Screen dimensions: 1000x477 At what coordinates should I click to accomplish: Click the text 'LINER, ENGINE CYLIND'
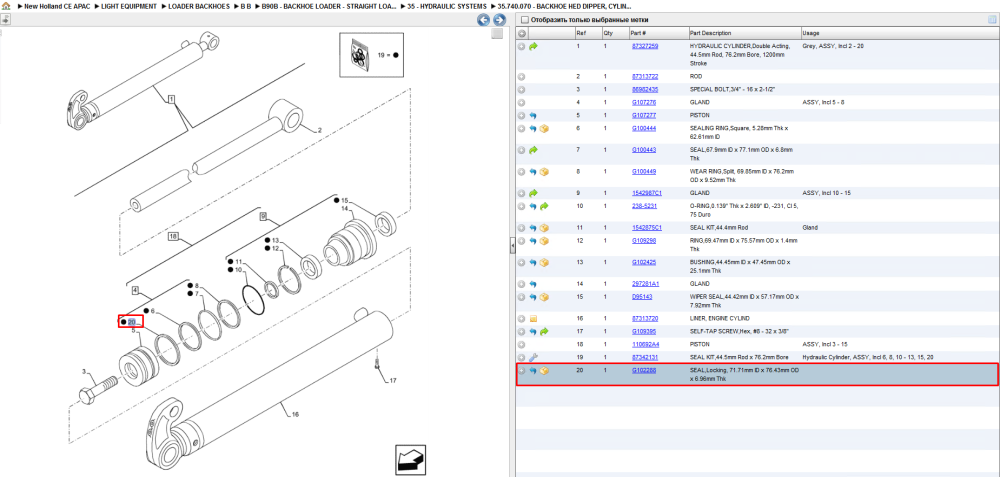[x=721, y=318]
